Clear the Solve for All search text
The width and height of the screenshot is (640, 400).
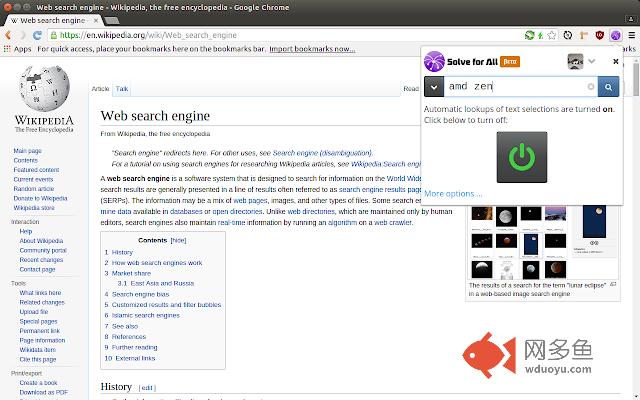click(x=591, y=87)
